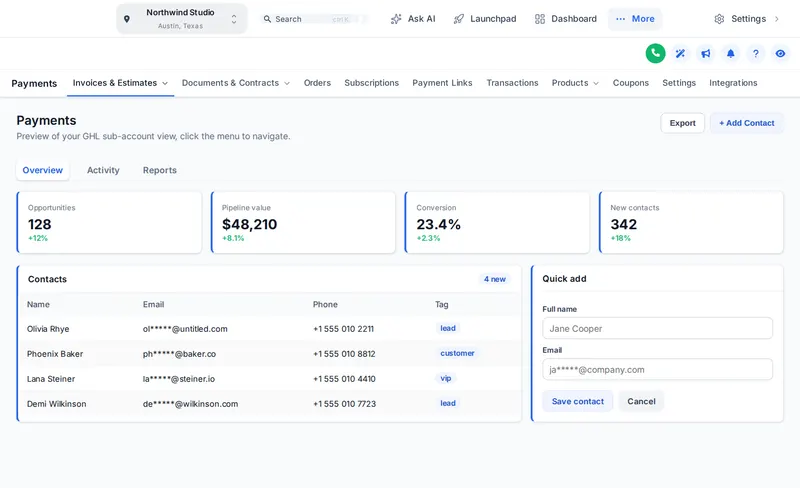Click the lead tag for Olivia Rhye

pyautogui.click(x=448, y=328)
